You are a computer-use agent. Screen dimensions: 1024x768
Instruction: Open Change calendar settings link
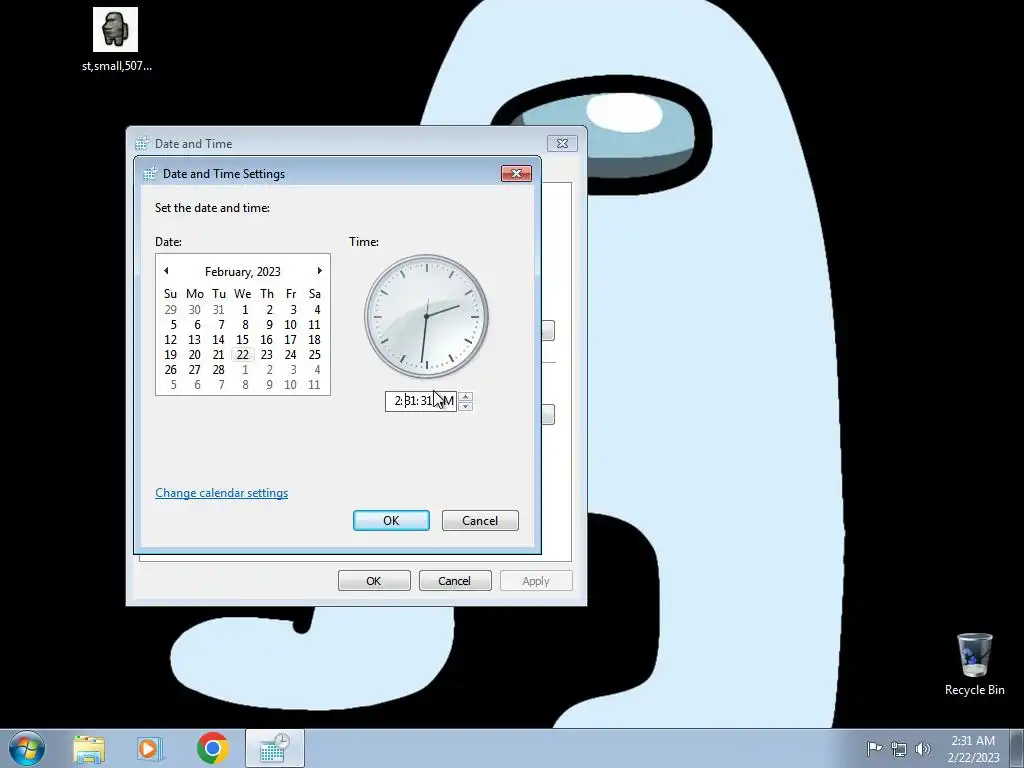click(x=221, y=492)
